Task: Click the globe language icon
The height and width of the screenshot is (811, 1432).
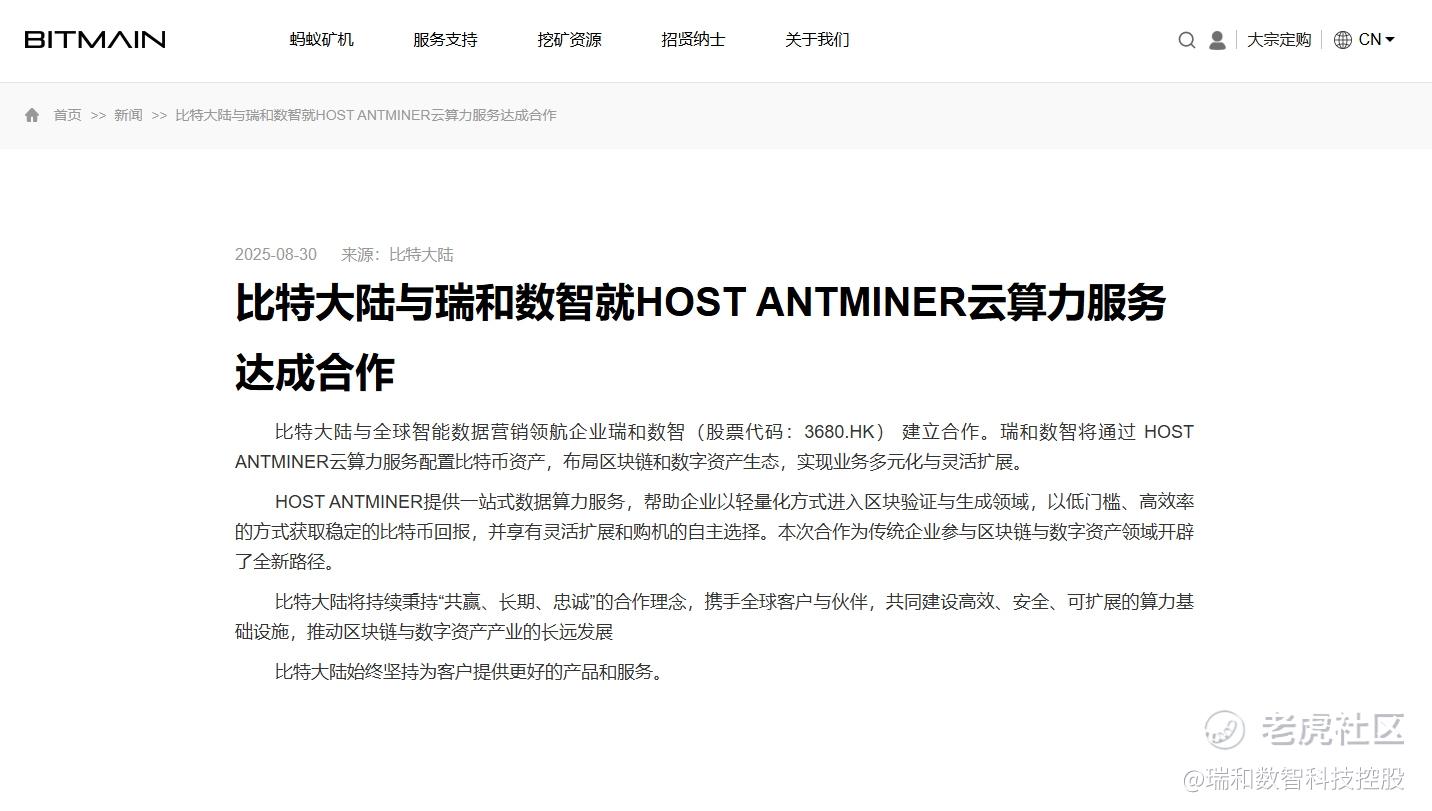Action: click(x=1343, y=40)
